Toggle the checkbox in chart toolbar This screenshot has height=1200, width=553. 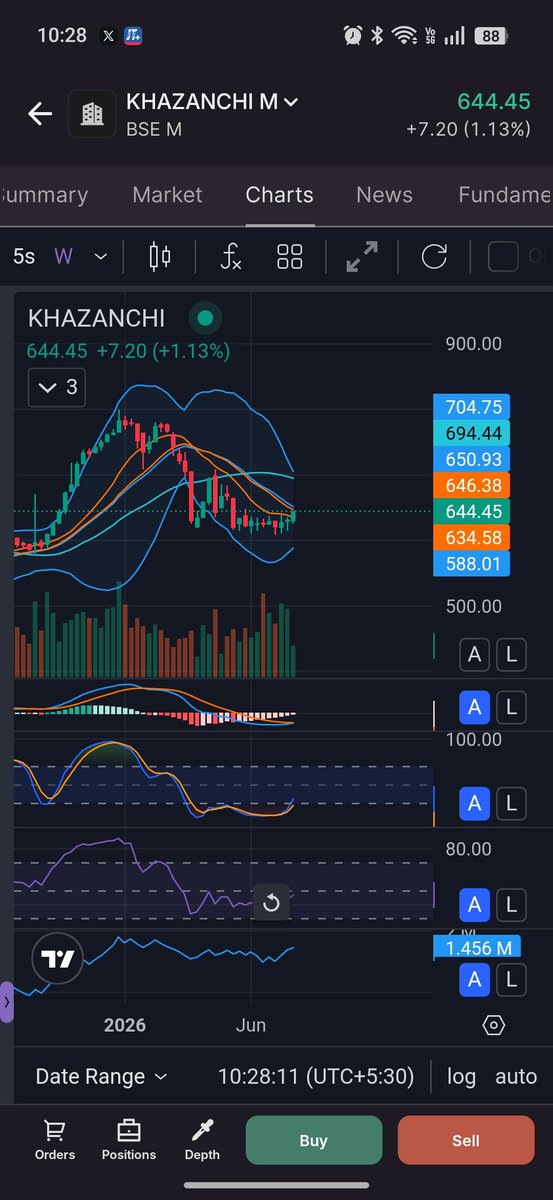click(x=503, y=257)
